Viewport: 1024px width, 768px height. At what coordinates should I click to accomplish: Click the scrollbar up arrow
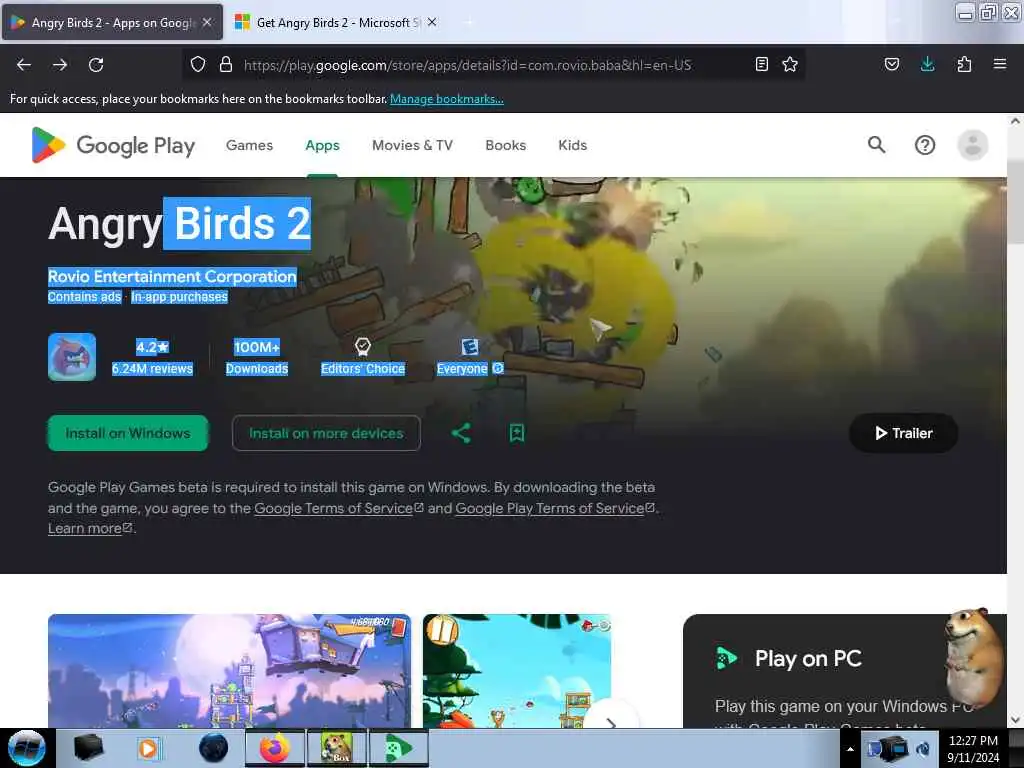[1015, 121]
